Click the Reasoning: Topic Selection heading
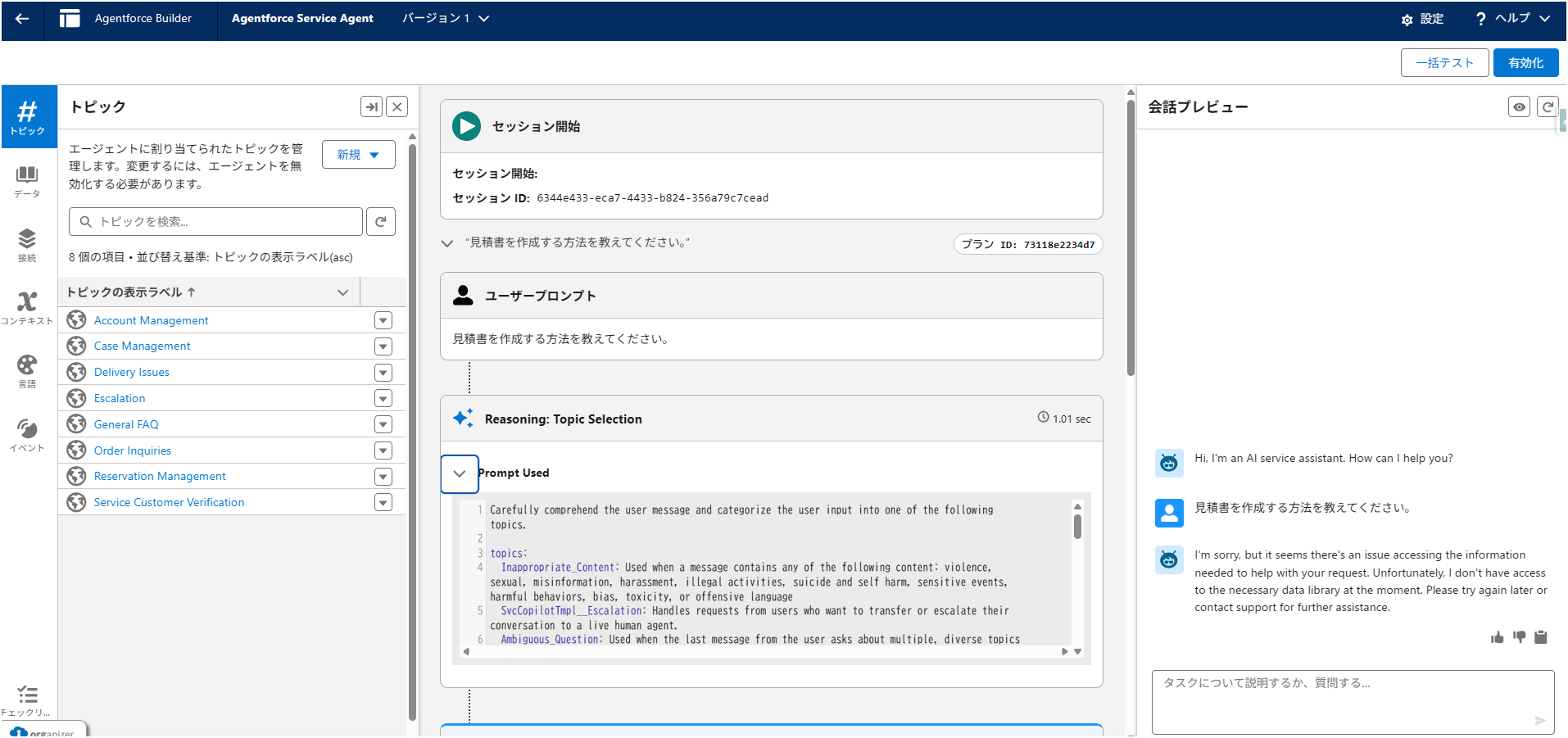Viewport: 1568px width, 738px height. (564, 419)
